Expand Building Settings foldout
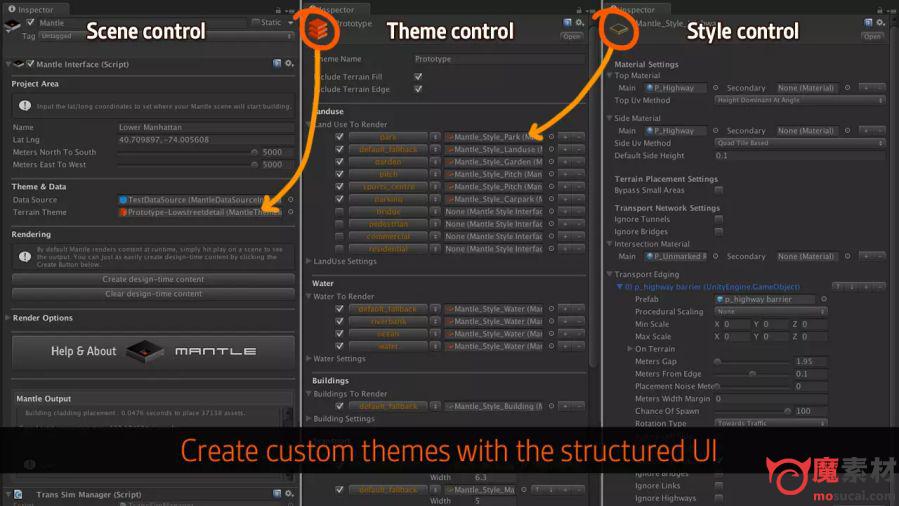The image size is (899, 506). tap(308, 418)
